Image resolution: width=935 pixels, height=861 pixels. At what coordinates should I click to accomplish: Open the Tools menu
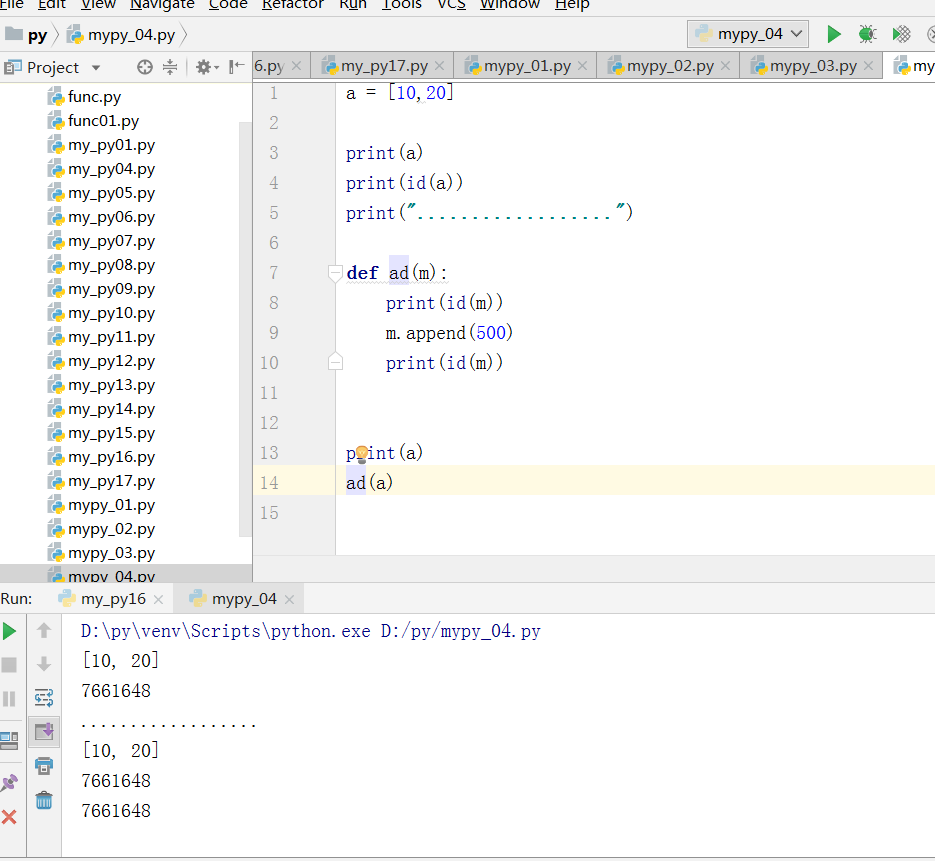coord(402,4)
